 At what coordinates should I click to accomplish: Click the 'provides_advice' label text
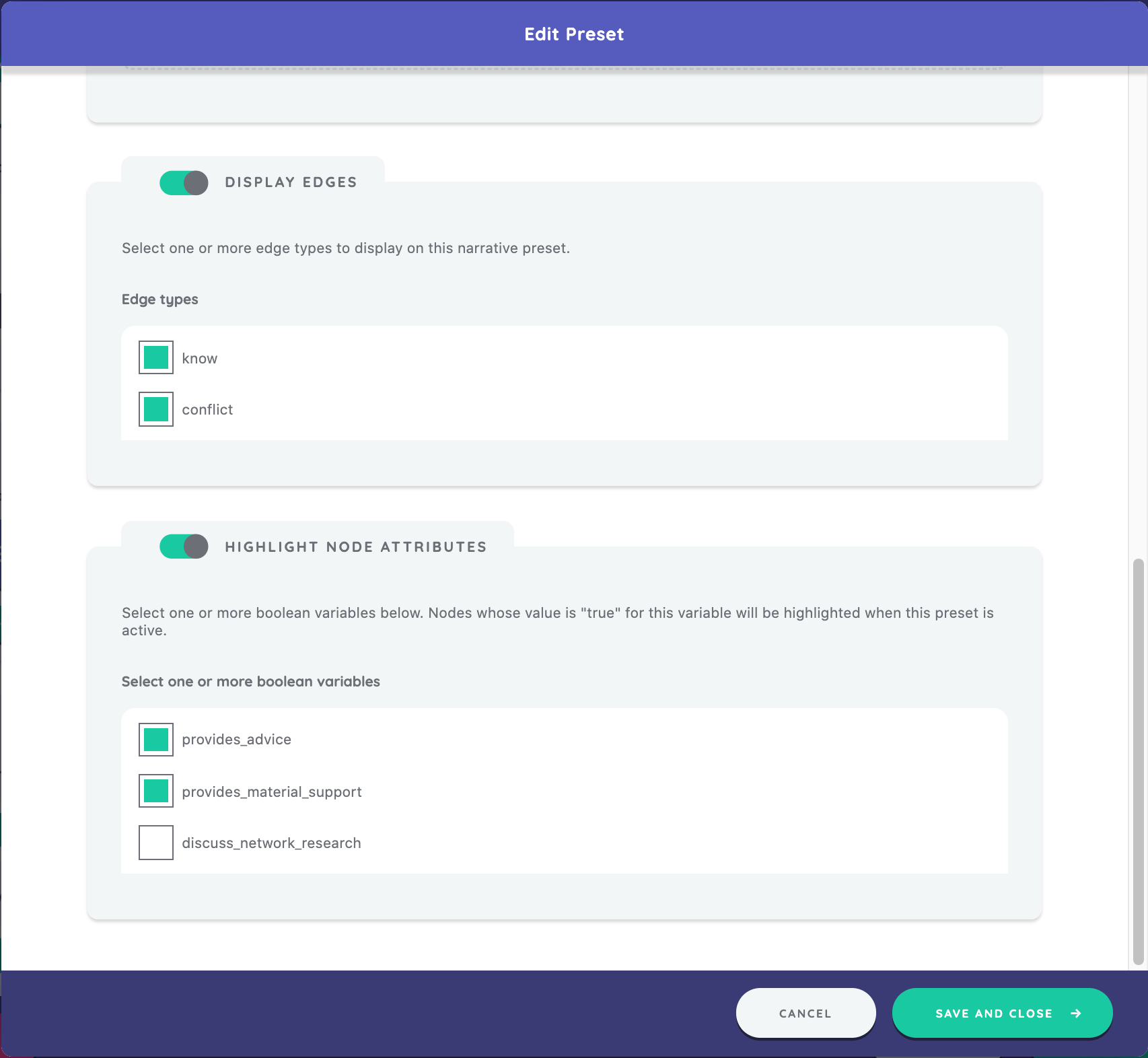[236, 740]
